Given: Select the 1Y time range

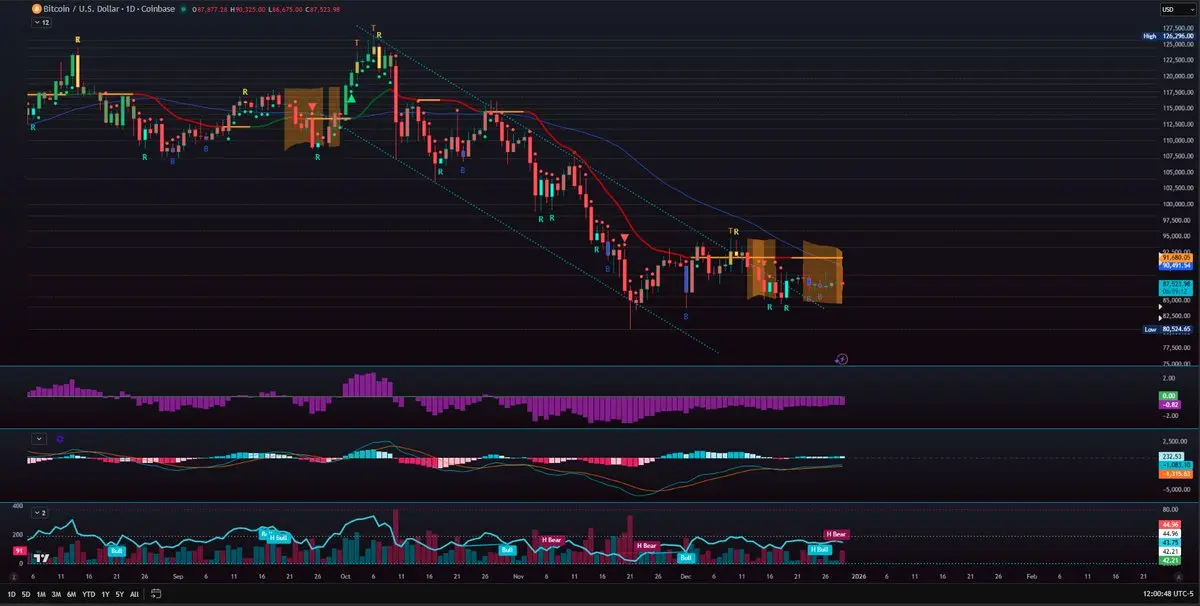Looking at the screenshot, I should [x=106, y=594].
